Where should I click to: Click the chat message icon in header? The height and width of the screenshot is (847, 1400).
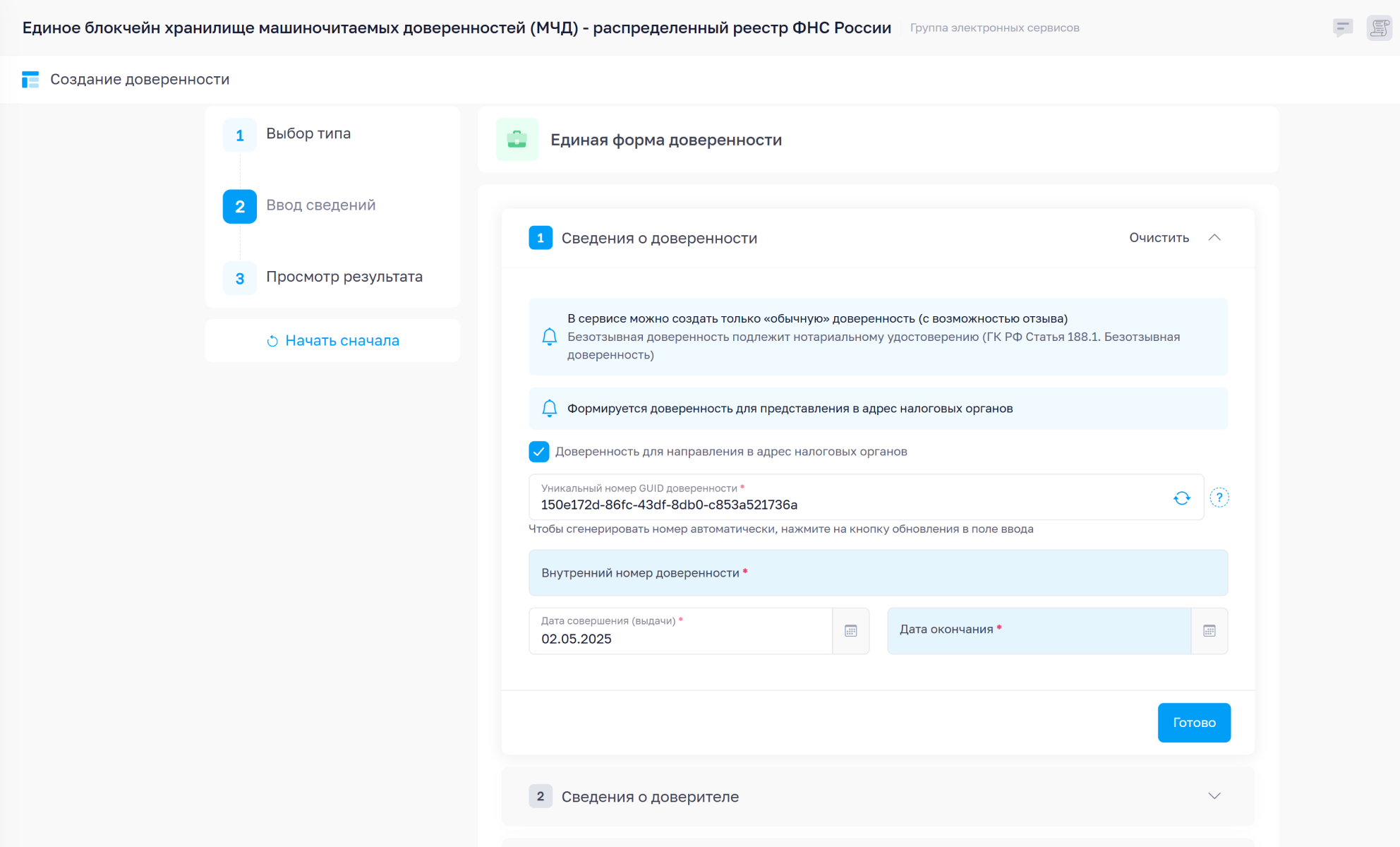tap(1342, 28)
